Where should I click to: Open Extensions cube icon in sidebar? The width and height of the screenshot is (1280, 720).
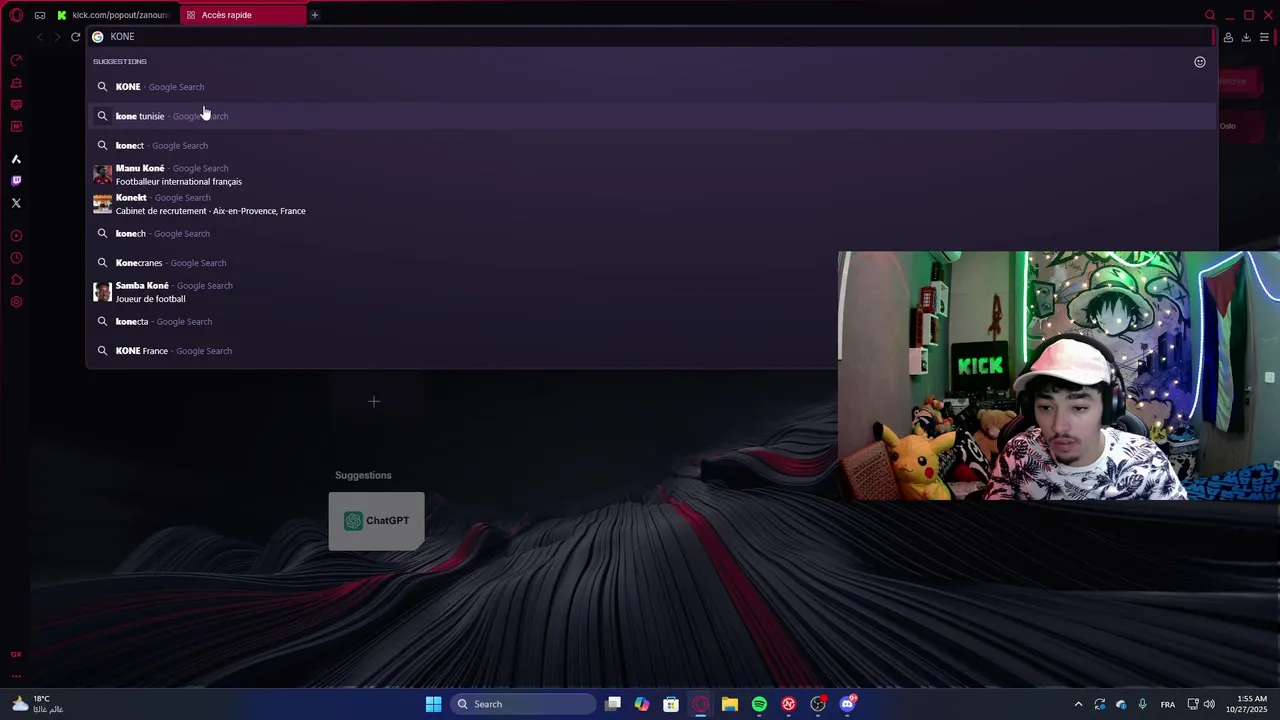click(16, 280)
